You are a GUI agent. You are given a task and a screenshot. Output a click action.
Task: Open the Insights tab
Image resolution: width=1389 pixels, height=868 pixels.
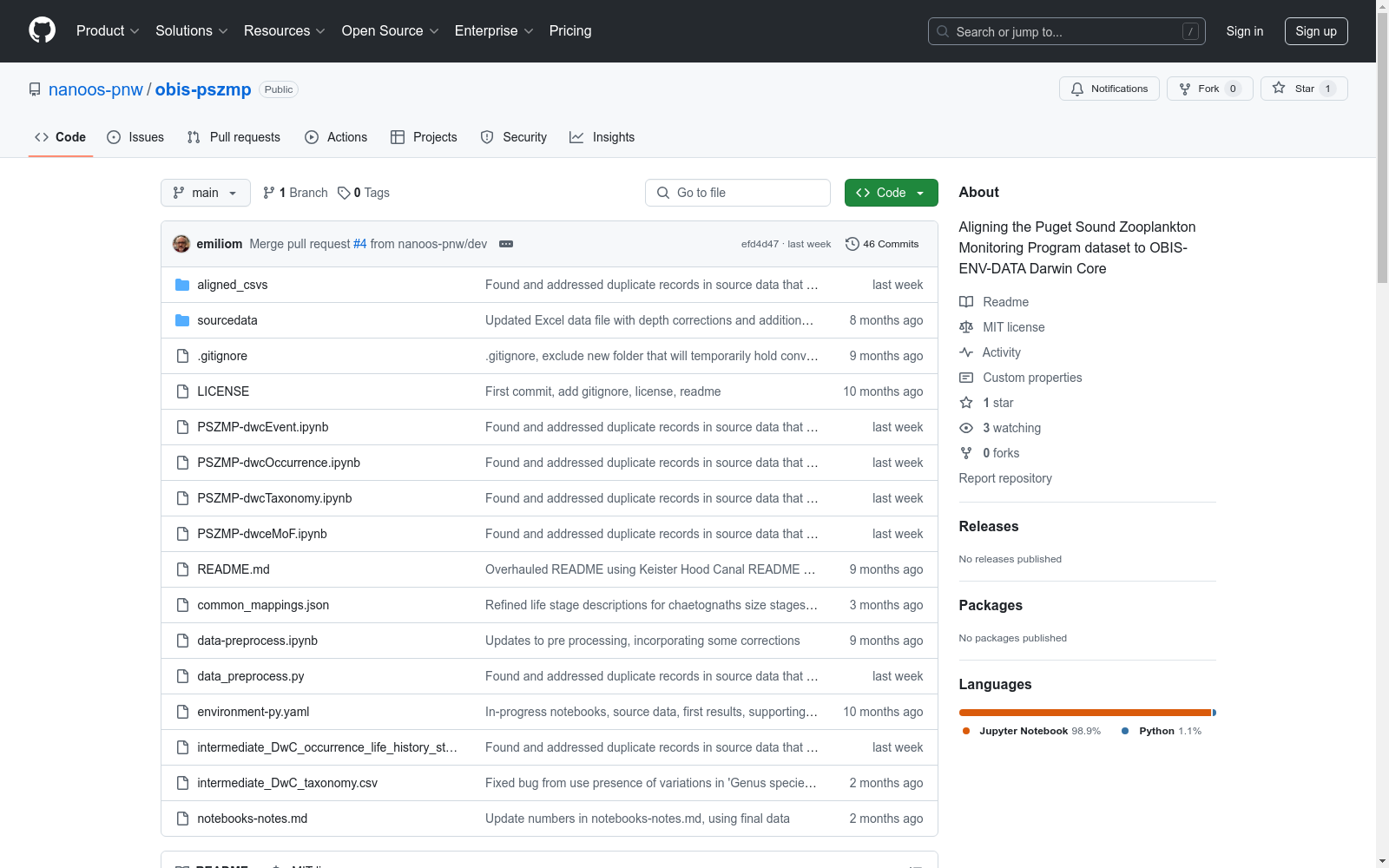click(602, 137)
